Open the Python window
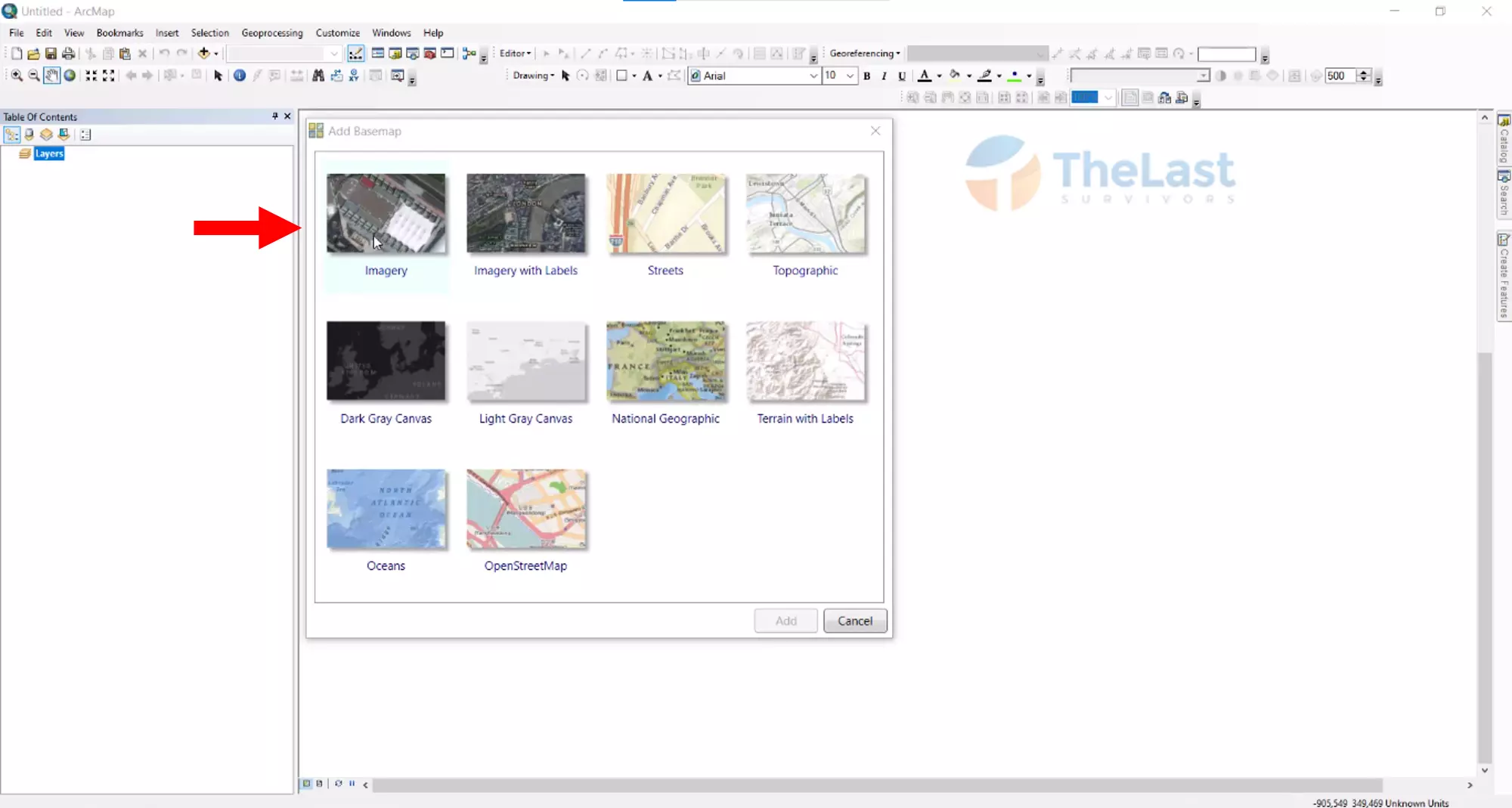Viewport: 1512px width, 808px height. click(448, 54)
